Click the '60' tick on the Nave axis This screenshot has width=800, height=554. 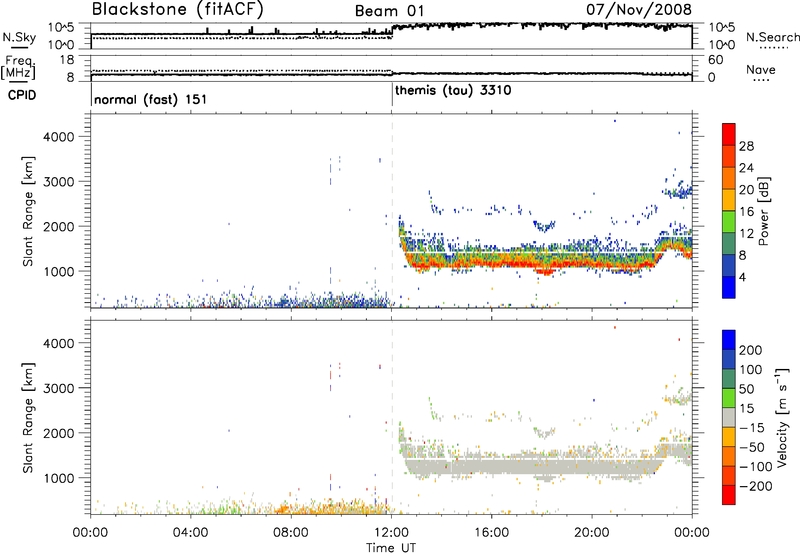716,60
